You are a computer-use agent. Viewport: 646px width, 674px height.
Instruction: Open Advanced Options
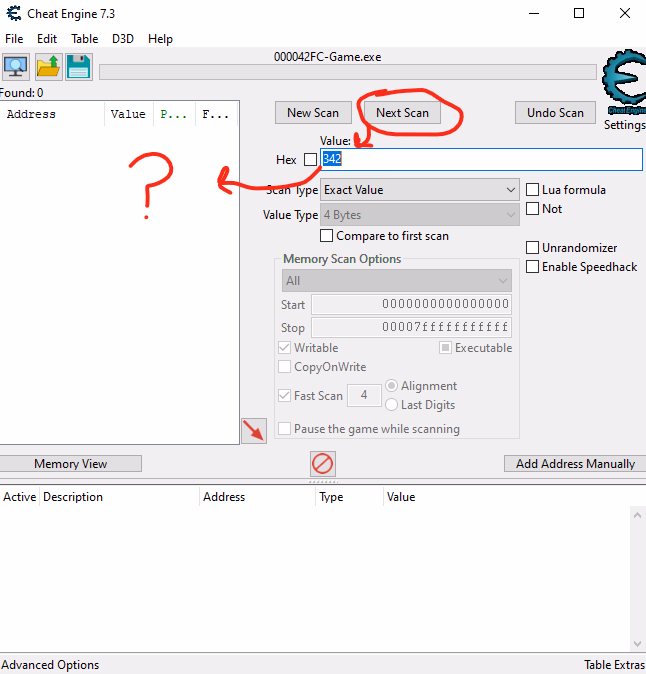tap(50, 665)
